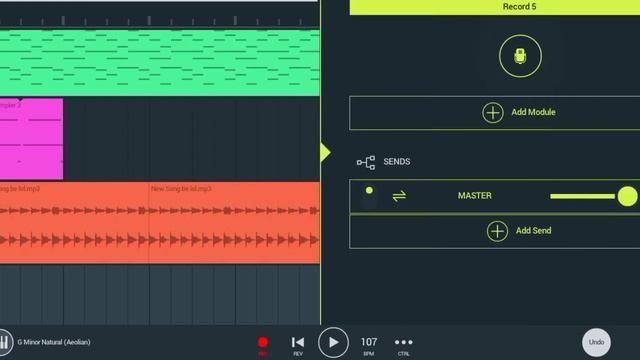Select the green pattern clip
The height and width of the screenshot is (360, 640).
pos(160,63)
